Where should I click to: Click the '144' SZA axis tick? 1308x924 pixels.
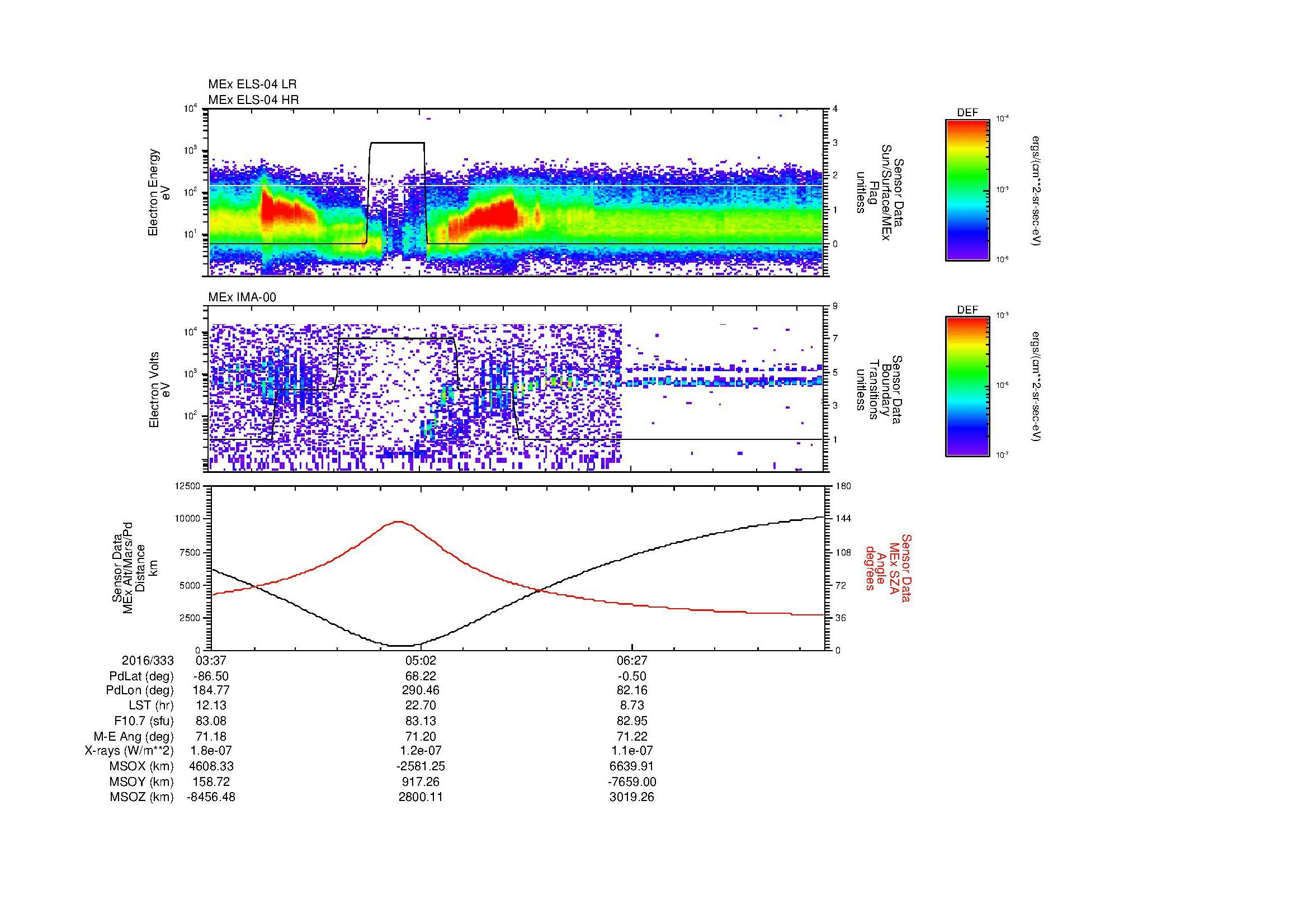843,519
